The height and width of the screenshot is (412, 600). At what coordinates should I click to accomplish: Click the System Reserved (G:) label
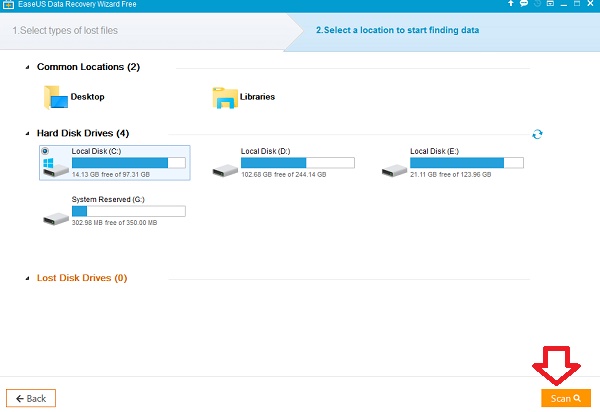(108, 199)
